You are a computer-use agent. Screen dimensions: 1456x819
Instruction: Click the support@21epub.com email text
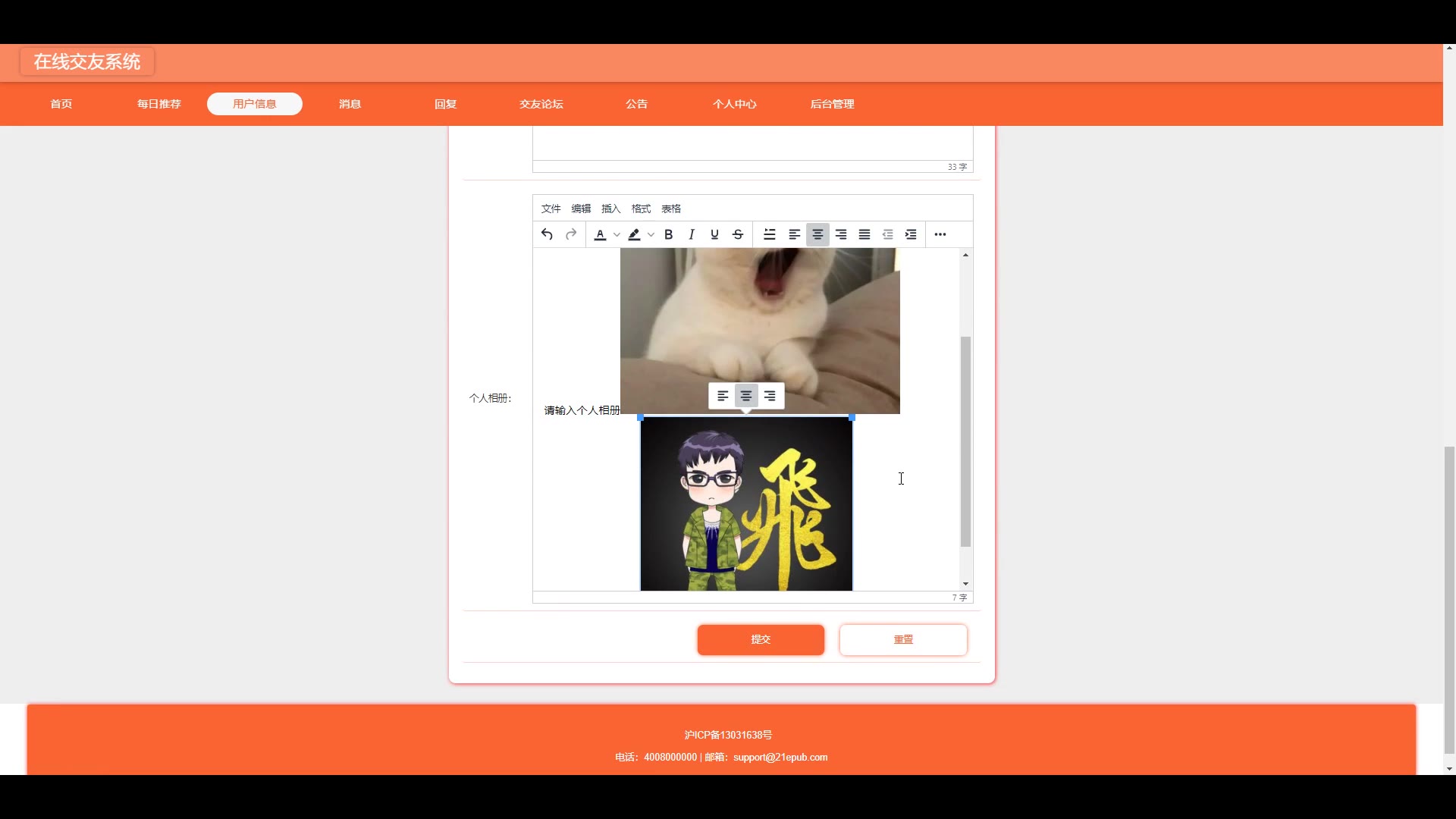780,757
